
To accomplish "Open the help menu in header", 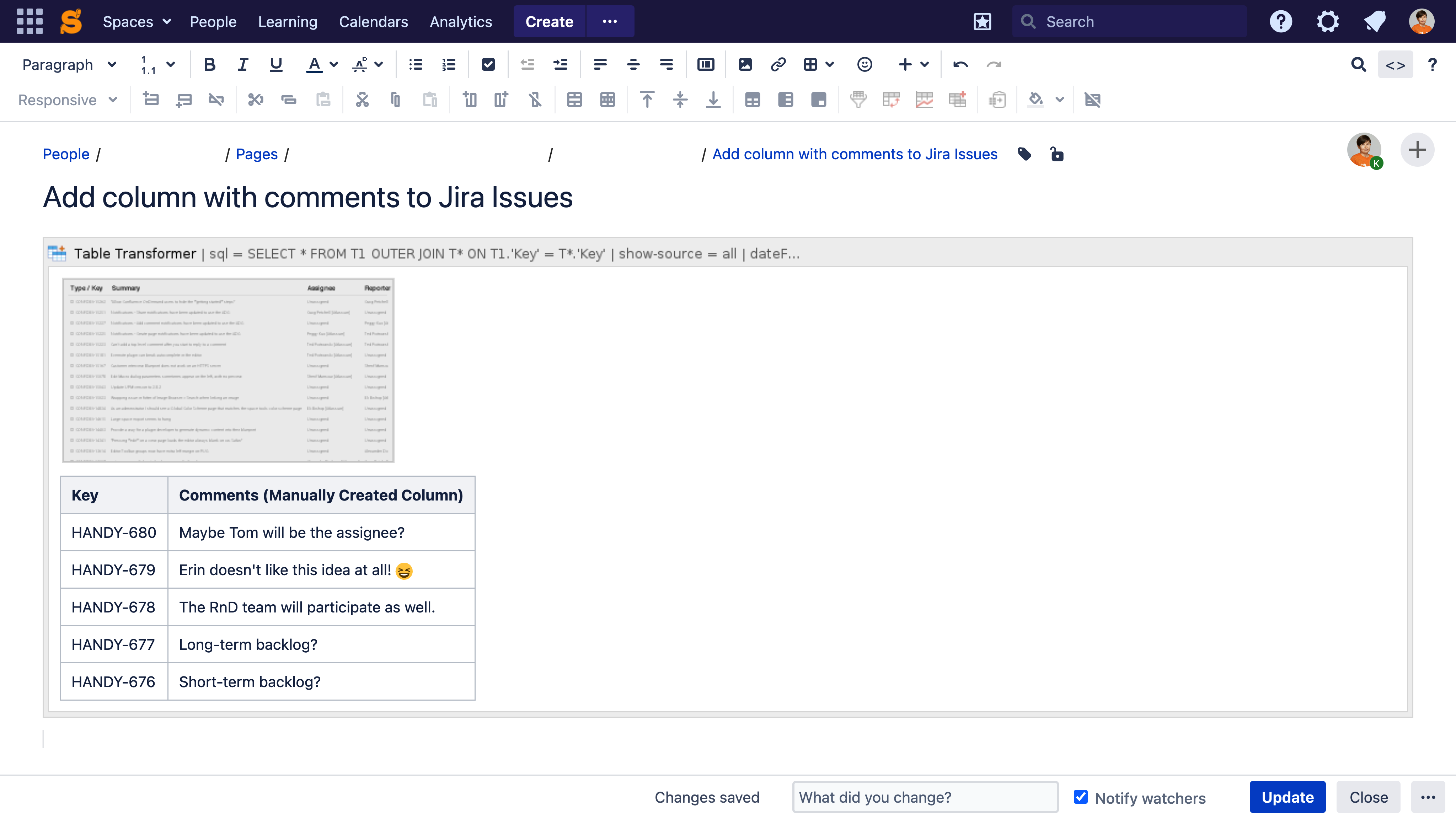I will coord(1281,21).
